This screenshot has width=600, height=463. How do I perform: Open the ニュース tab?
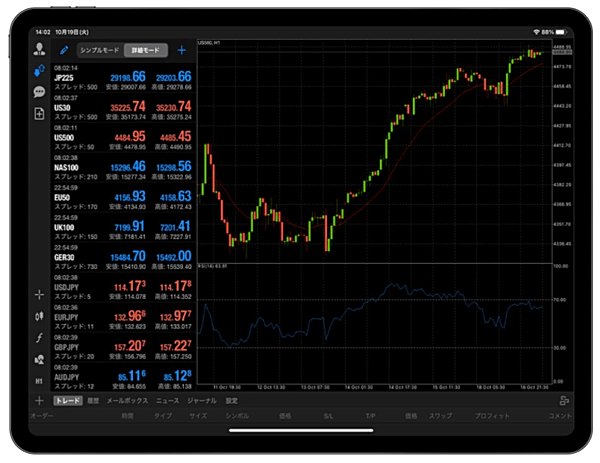click(168, 401)
